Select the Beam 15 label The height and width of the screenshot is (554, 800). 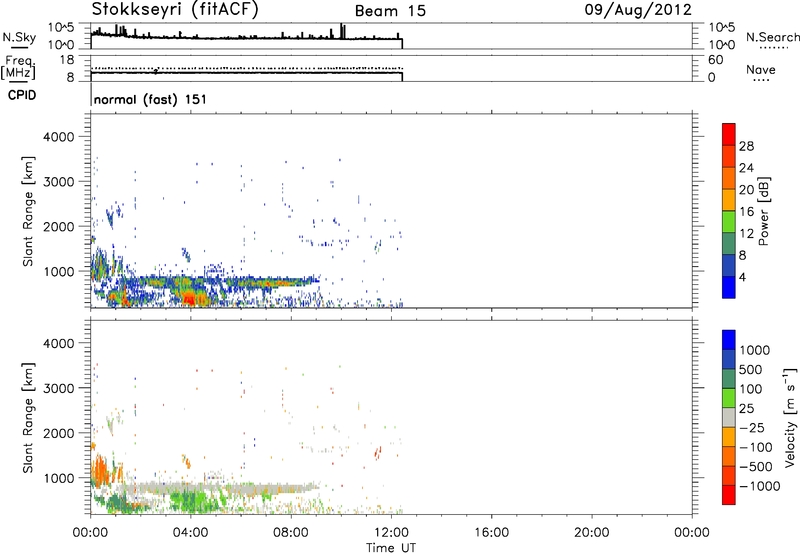click(390, 11)
